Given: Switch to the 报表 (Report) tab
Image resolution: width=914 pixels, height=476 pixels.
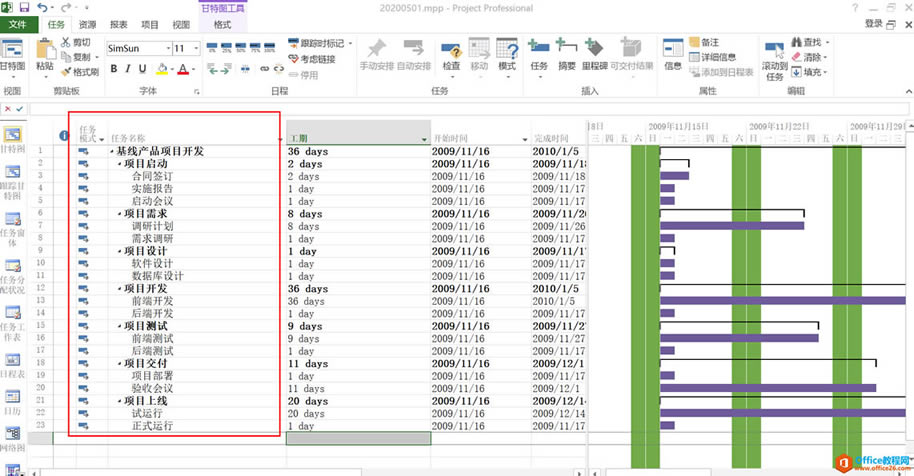Looking at the screenshot, I should point(119,24).
